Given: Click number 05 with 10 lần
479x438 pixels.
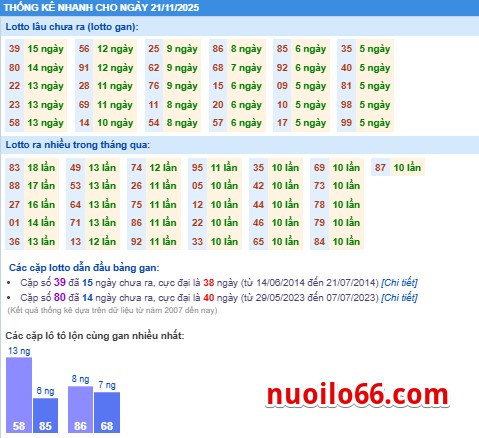Looking at the screenshot, I should point(197,186).
